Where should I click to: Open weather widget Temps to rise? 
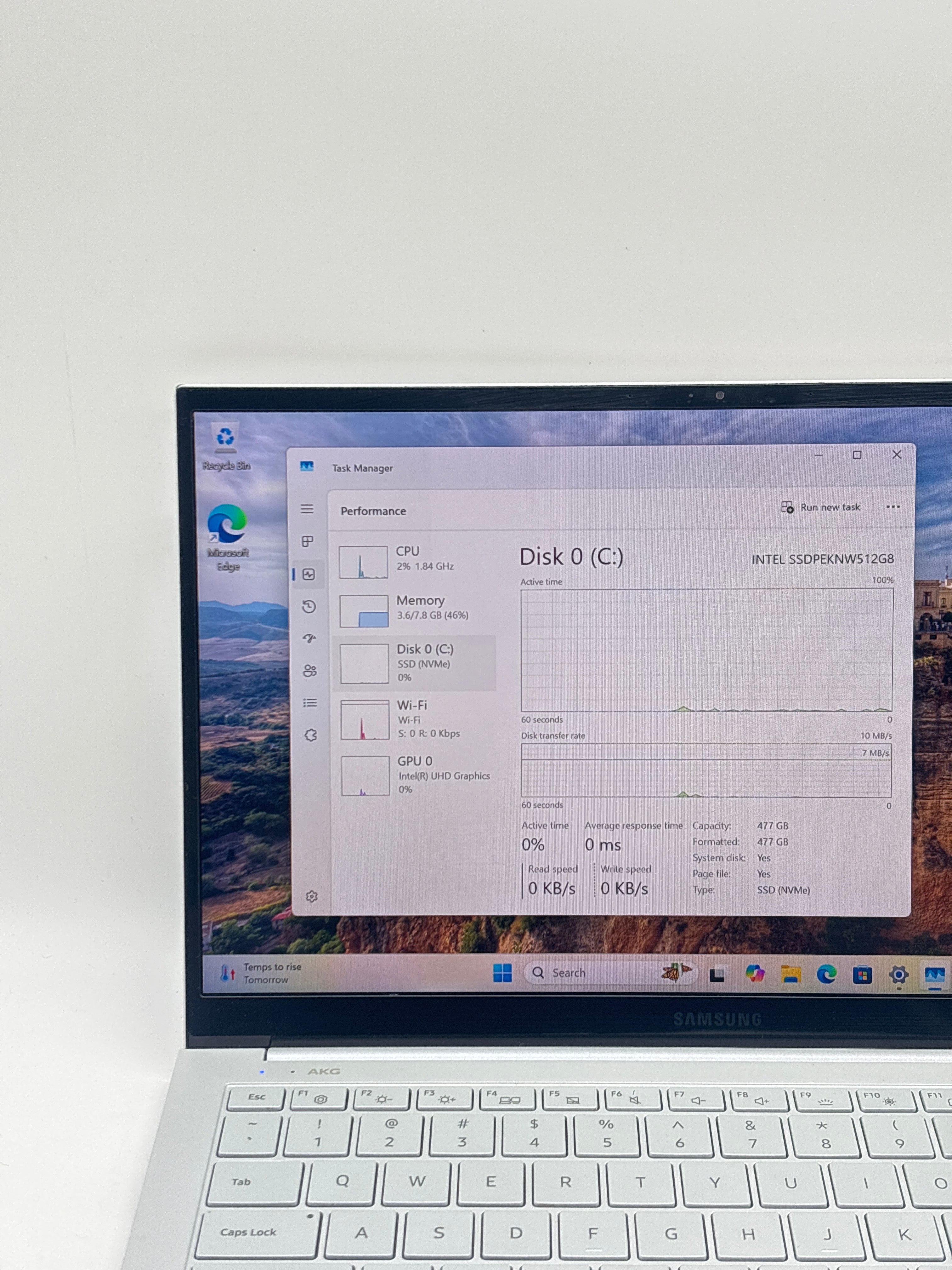coord(261,973)
